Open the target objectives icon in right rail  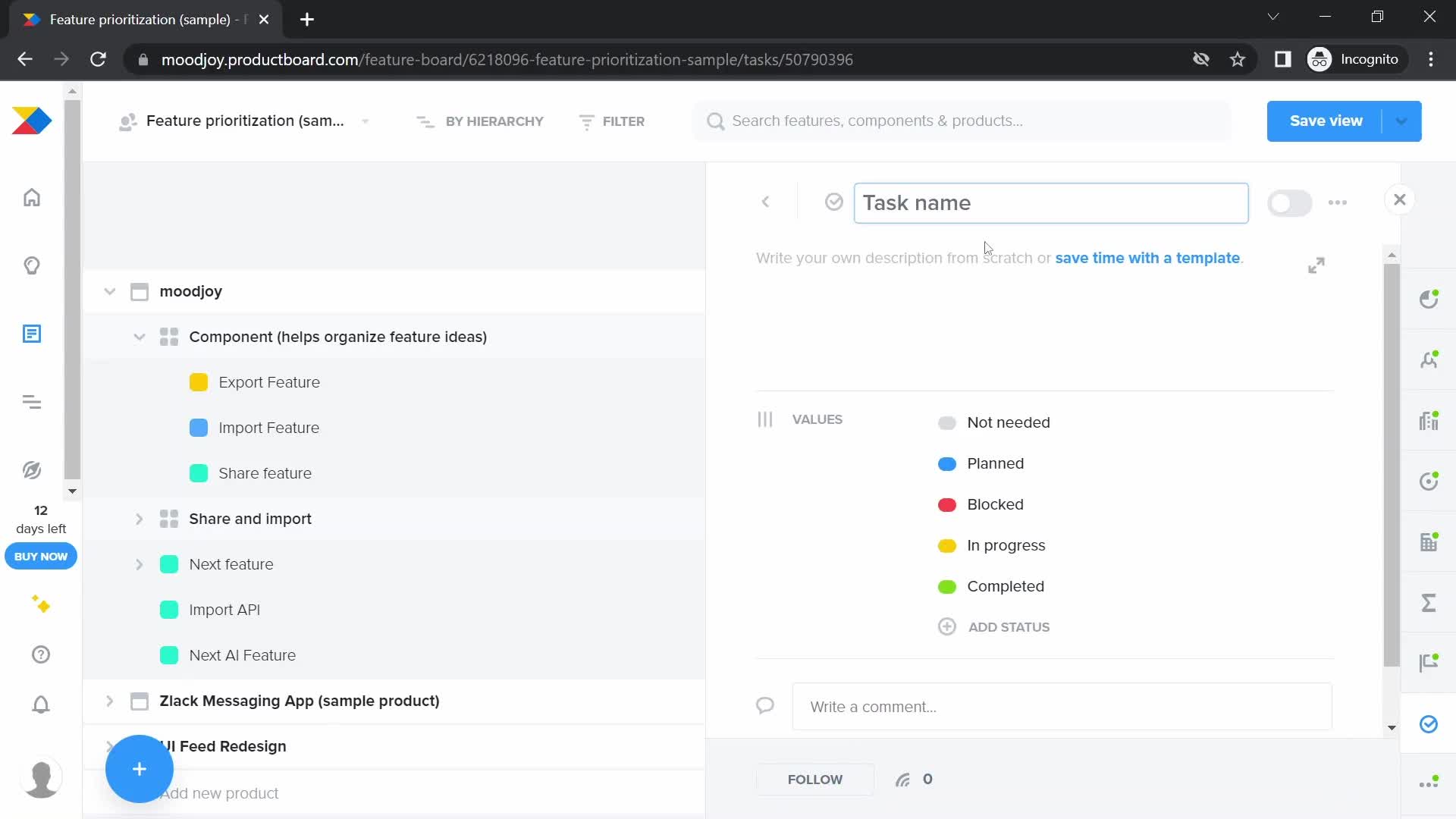coord(1429,481)
